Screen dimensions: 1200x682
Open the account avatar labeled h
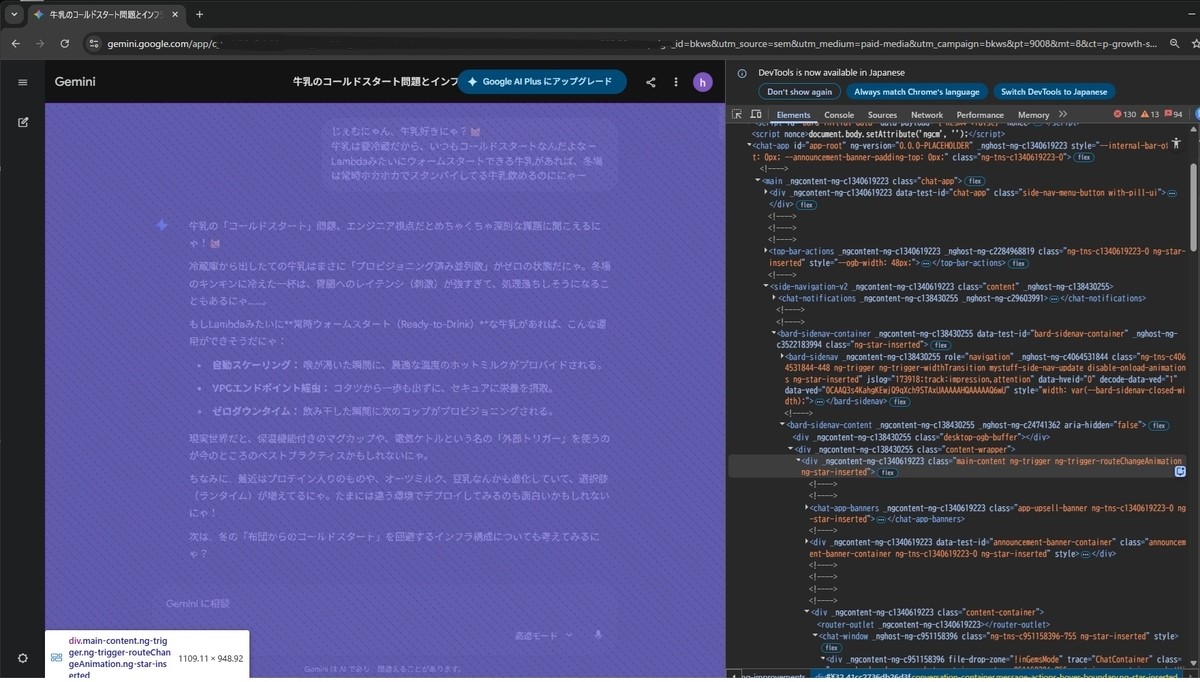click(703, 82)
